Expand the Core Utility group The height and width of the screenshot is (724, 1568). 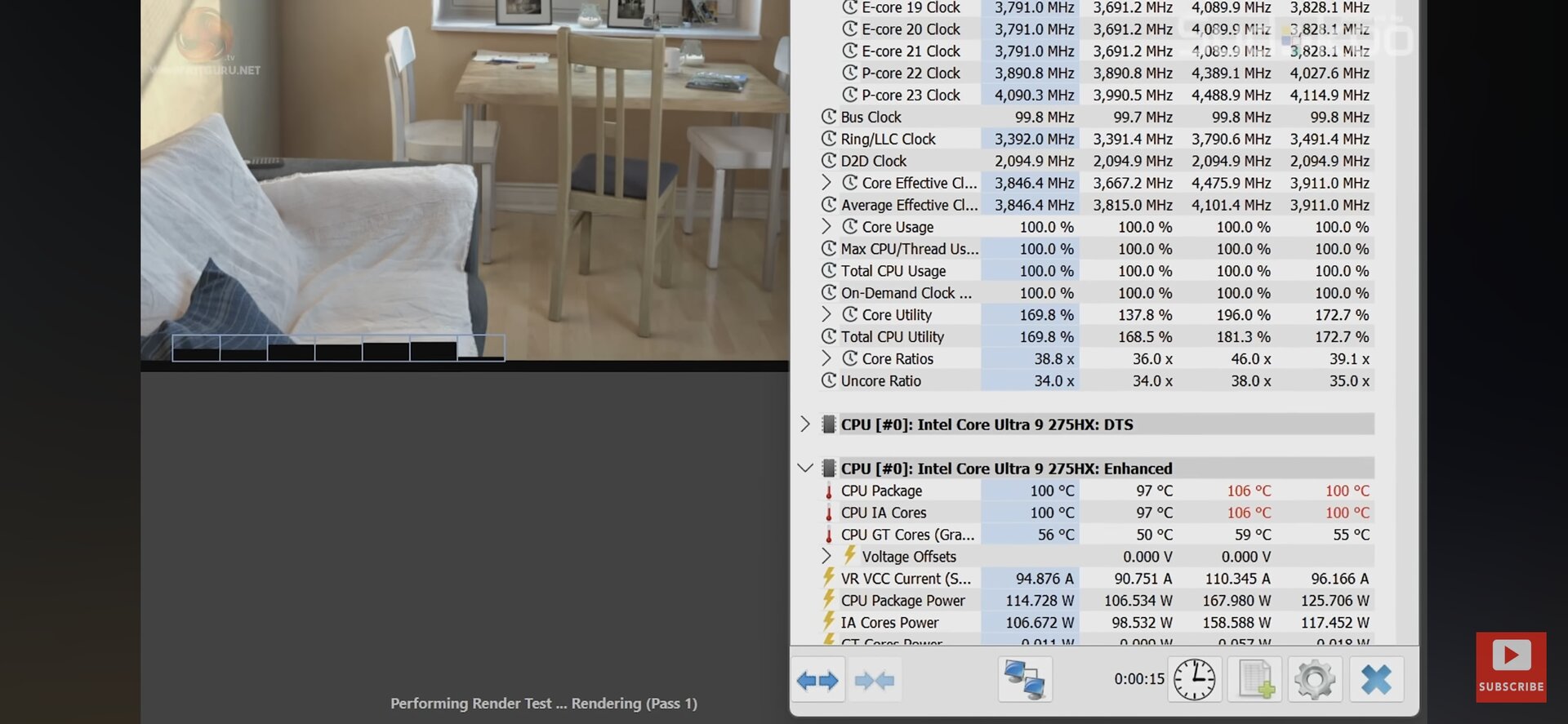(x=826, y=314)
